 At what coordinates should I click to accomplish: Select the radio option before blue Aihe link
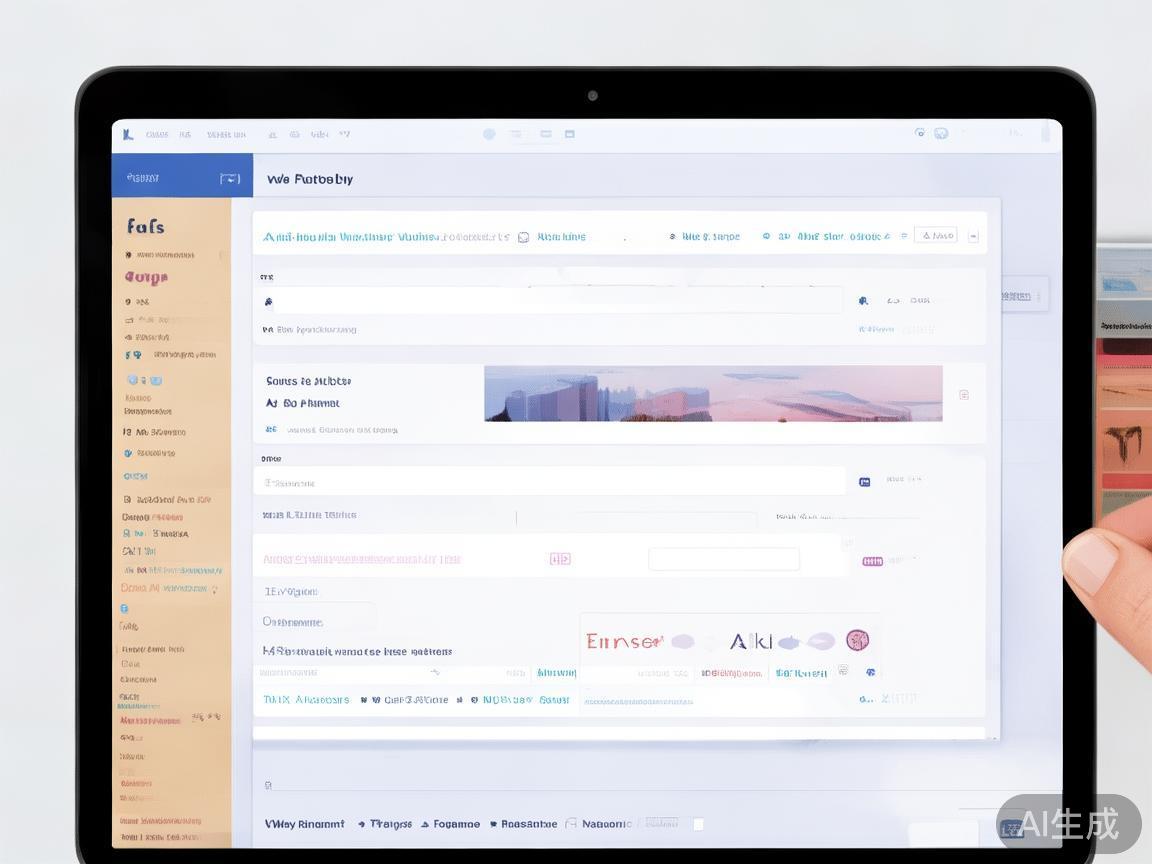766,237
